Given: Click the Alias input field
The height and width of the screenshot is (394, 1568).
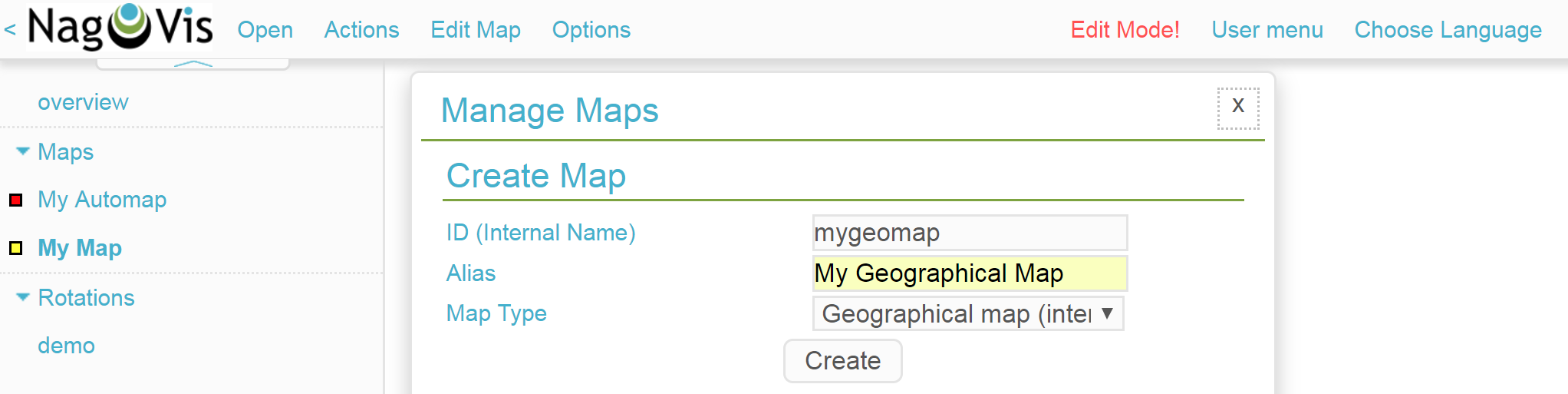Looking at the screenshot, I should (970, 273).
